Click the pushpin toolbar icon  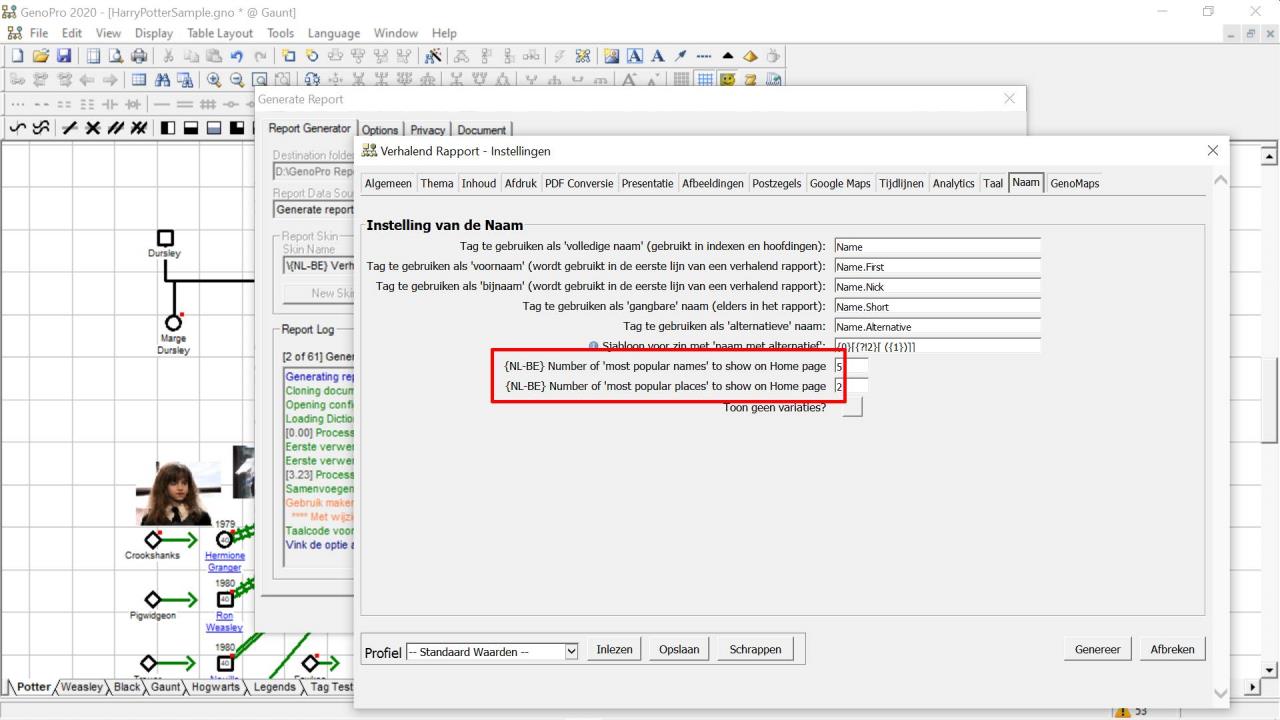click(681, 56)
